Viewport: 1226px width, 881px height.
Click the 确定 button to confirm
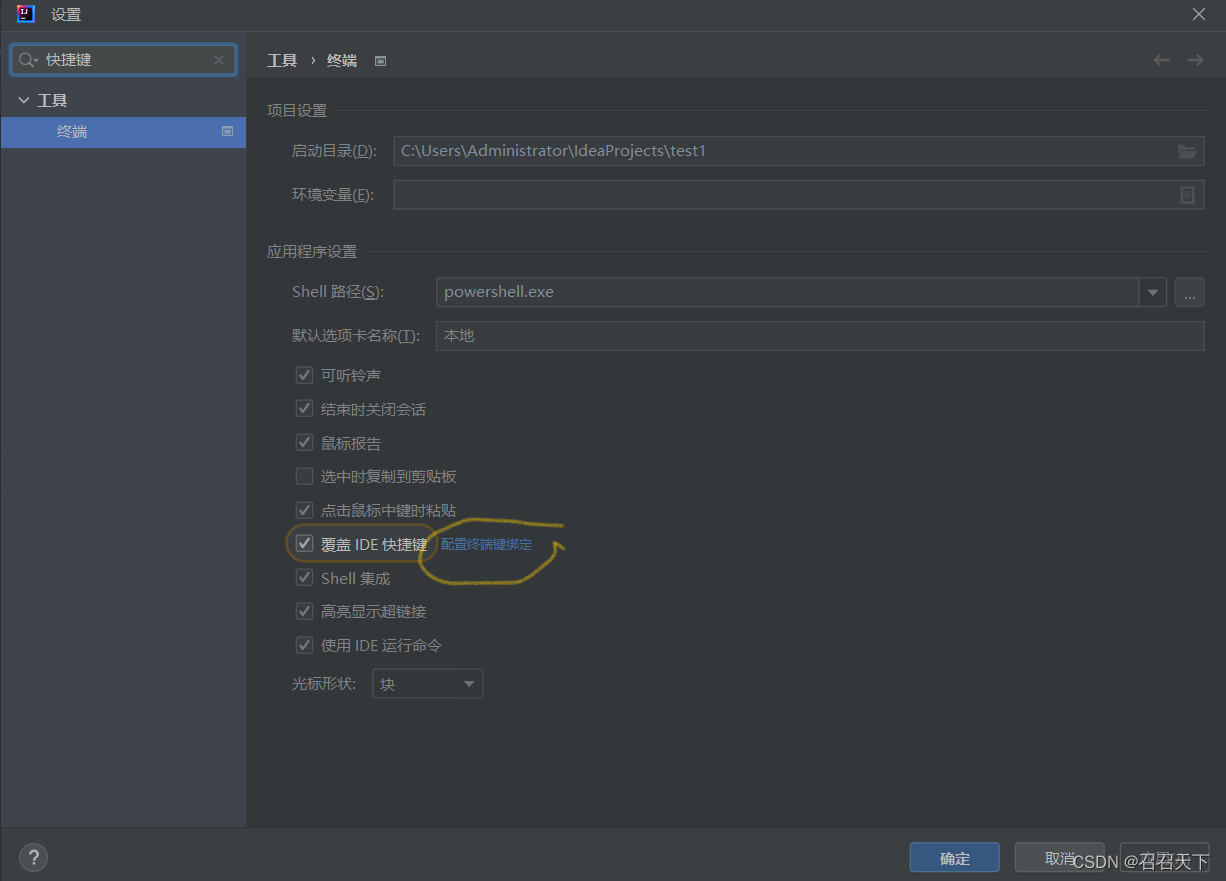pos(954,857)
